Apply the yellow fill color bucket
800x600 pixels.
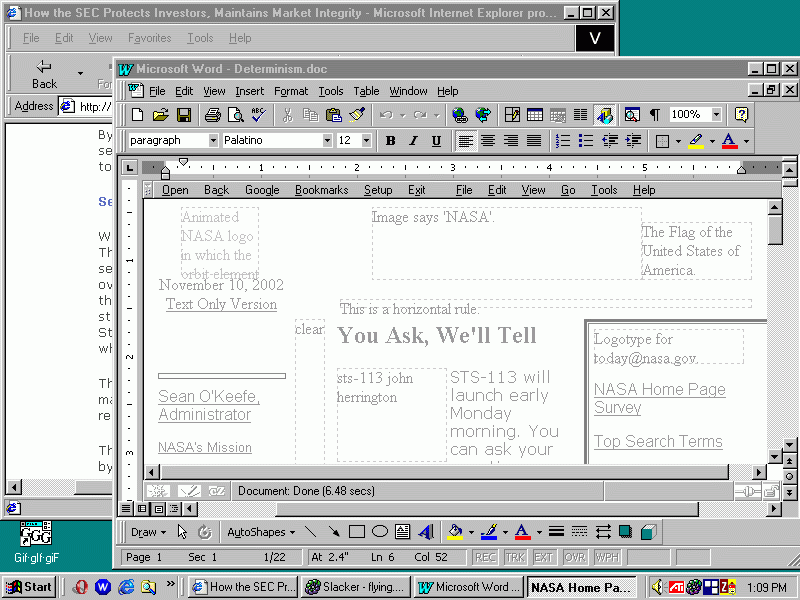point(455,532)
